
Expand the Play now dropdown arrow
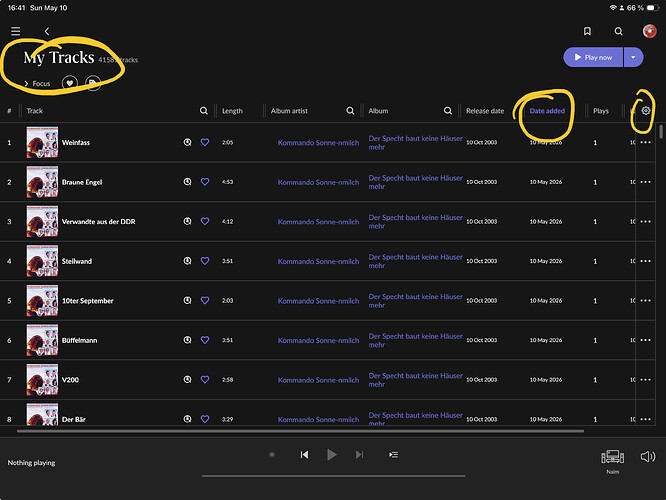[x=633, y=57]
